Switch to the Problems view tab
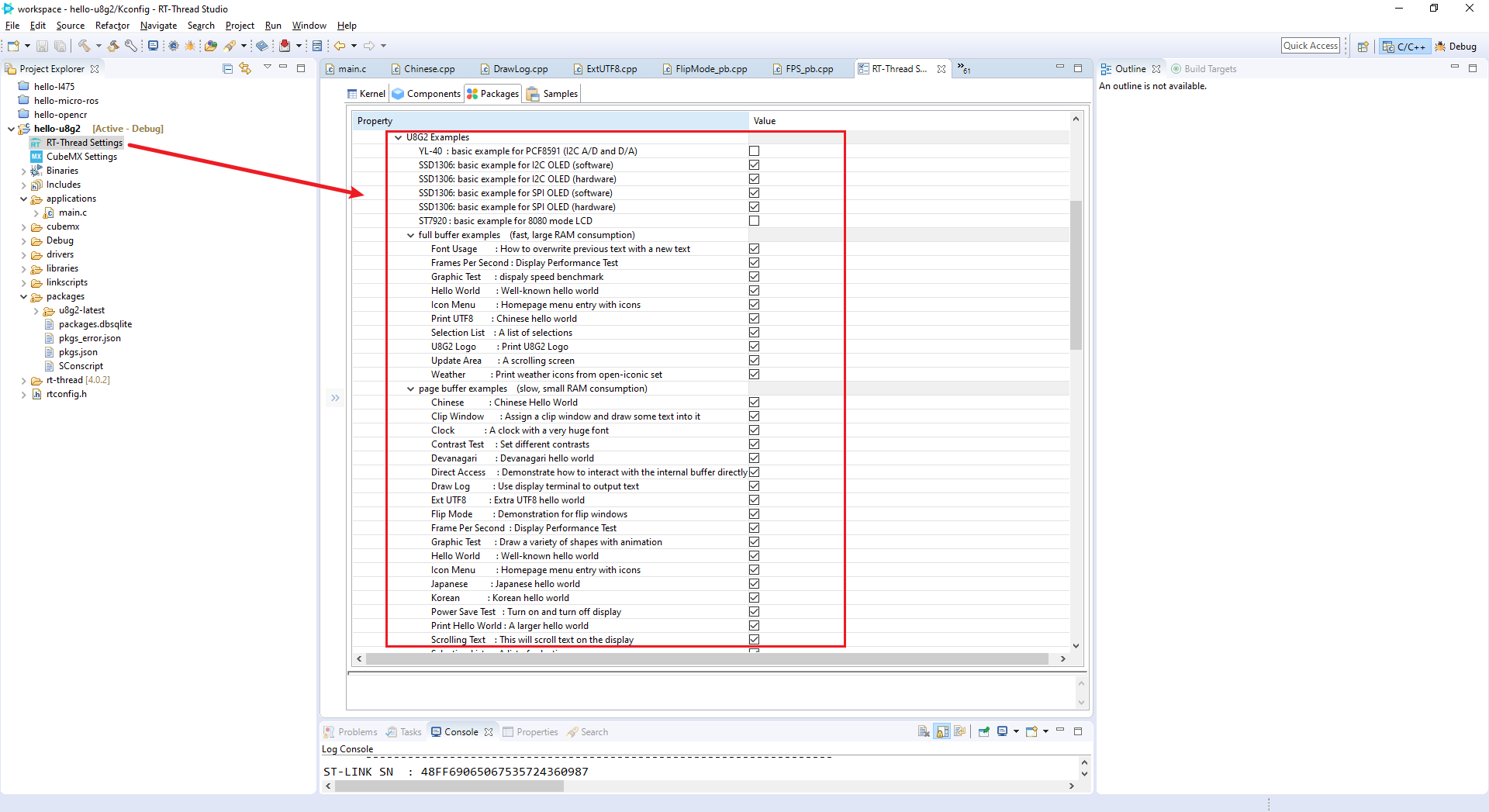 click(x=351, y=731)
